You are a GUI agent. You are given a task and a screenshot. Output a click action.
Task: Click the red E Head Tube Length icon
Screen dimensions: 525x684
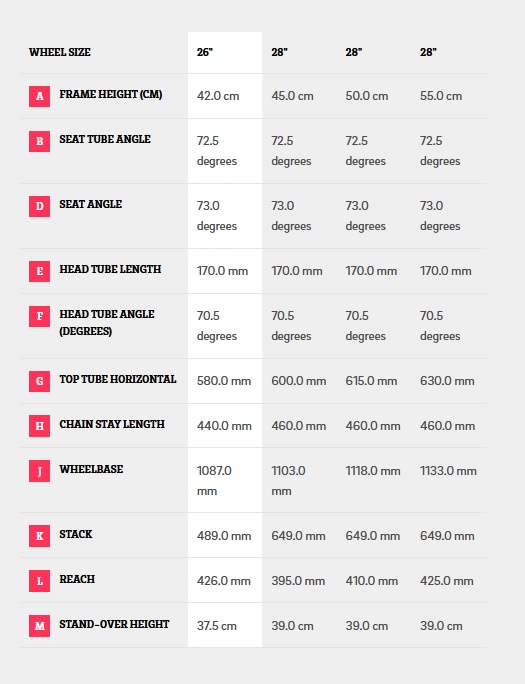[x=39, y=271]
